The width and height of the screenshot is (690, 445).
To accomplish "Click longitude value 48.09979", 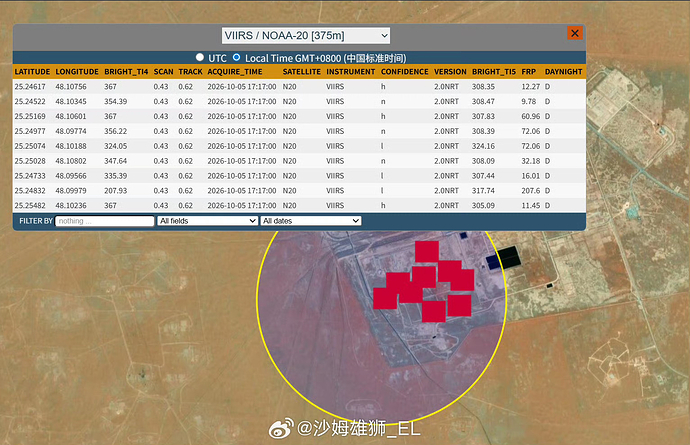I will click(71, 191).
